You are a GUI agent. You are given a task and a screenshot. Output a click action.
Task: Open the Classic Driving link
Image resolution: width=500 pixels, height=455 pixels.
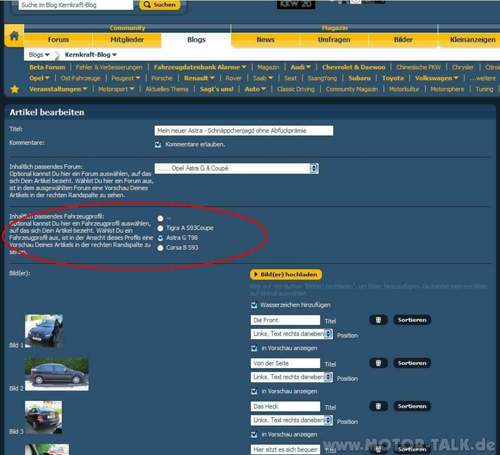(x=296, y=89)
